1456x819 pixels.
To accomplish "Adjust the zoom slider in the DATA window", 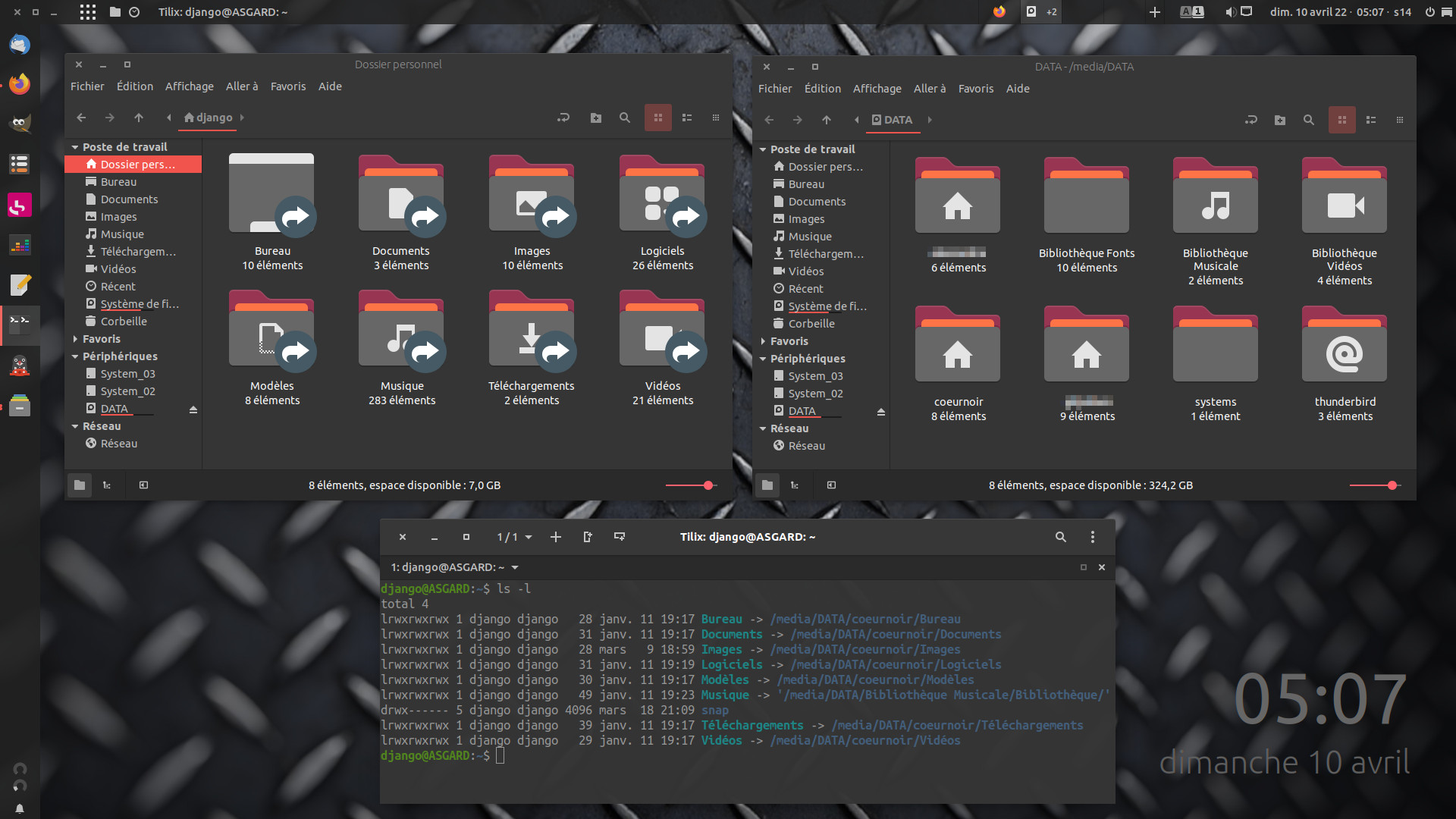I will [x=1392, y=485].
